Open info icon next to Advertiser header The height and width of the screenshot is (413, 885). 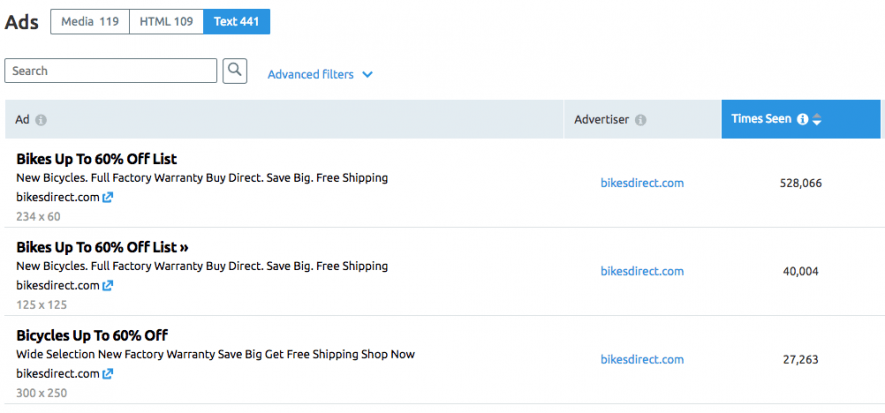(x=641, y=120)
